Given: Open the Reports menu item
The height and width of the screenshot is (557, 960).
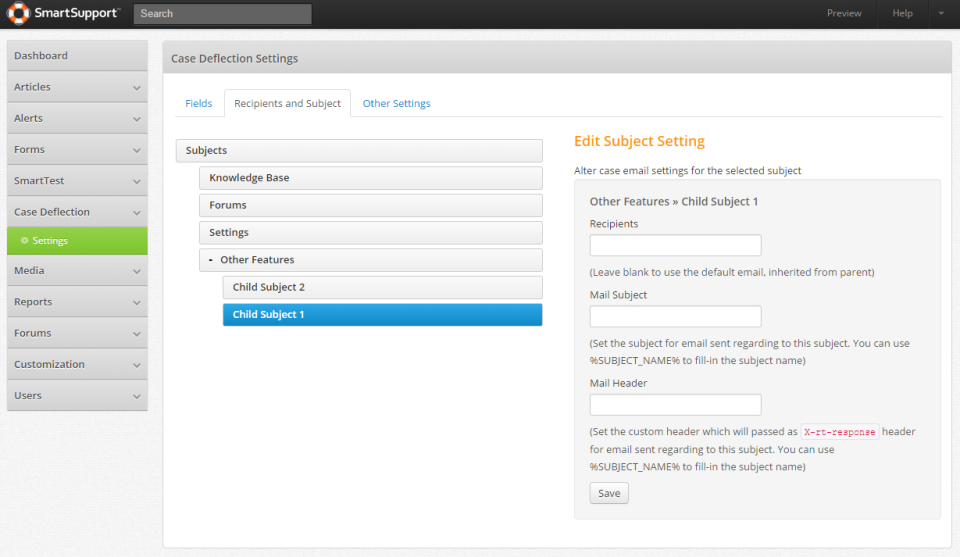Looking at the screenshot, I should [77, 302].
